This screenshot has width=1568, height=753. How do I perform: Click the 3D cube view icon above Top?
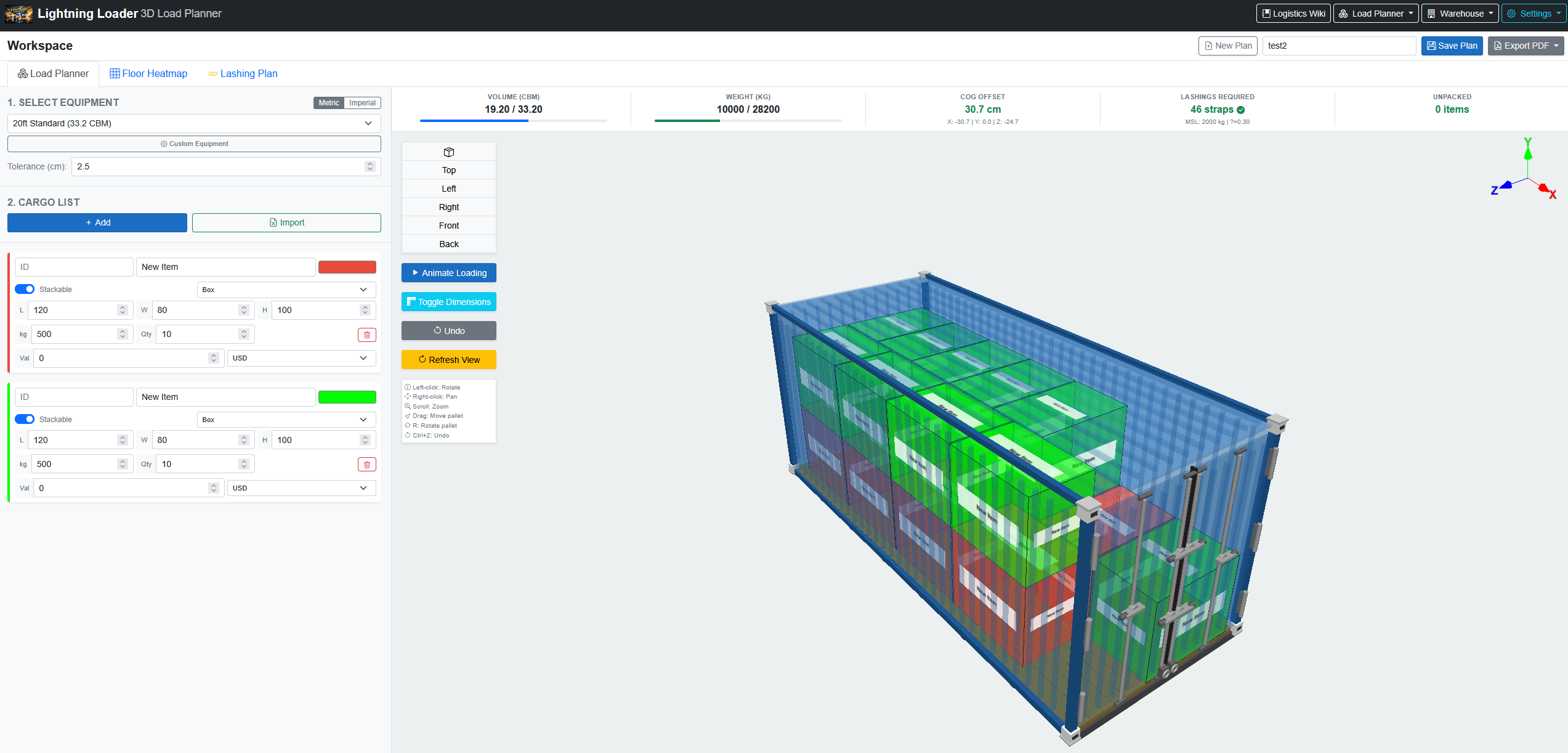click(x=448, y=152)
